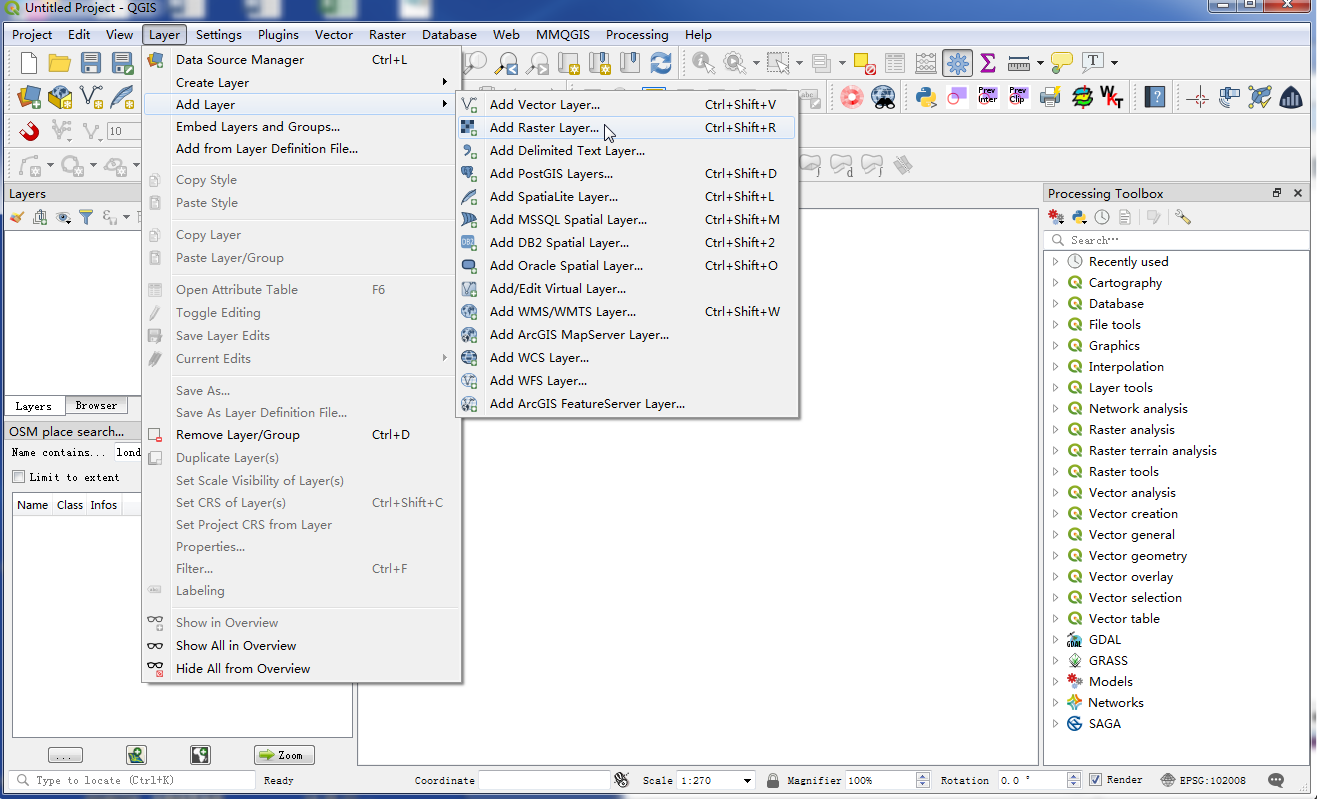Viewport: 1317px width, 799px height.
Task: Open the Python console icon
Action: (926, 97)
